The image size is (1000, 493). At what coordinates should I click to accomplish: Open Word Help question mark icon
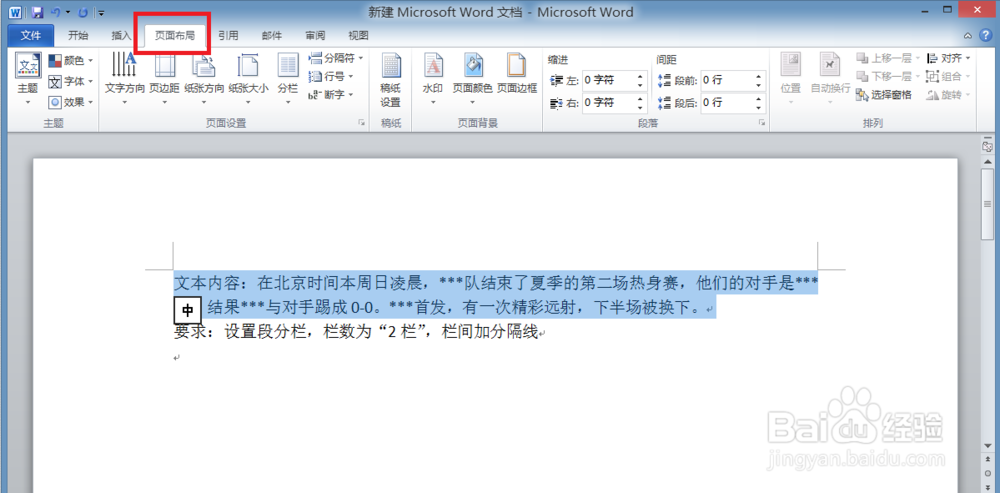(986, 36)
